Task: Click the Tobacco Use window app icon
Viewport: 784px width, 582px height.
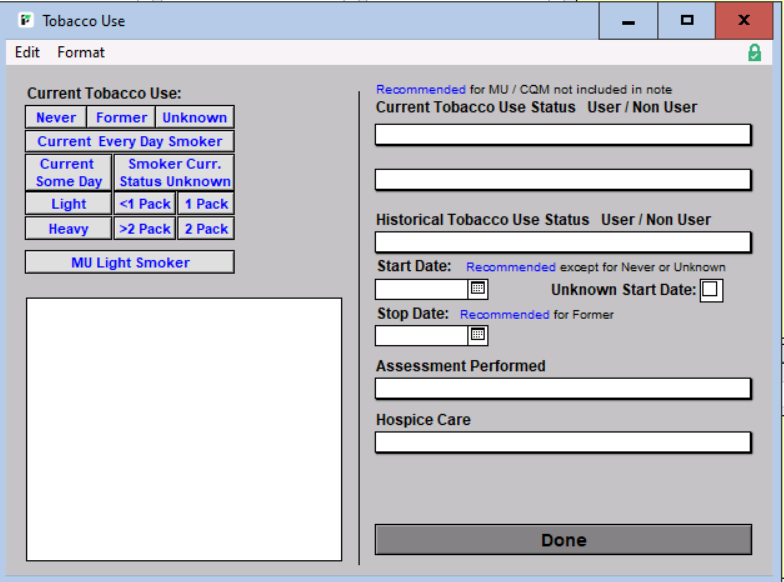Action: click(26, 20)
